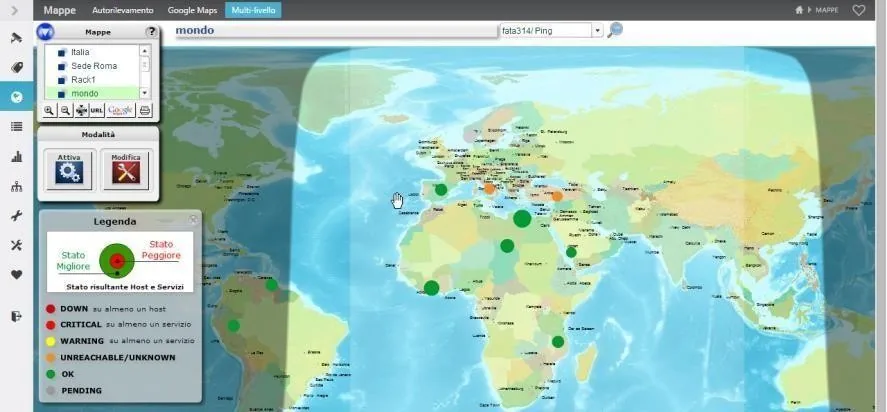Click the DOWN legend entry
887x412 pixels.
(x=106, y=308)
